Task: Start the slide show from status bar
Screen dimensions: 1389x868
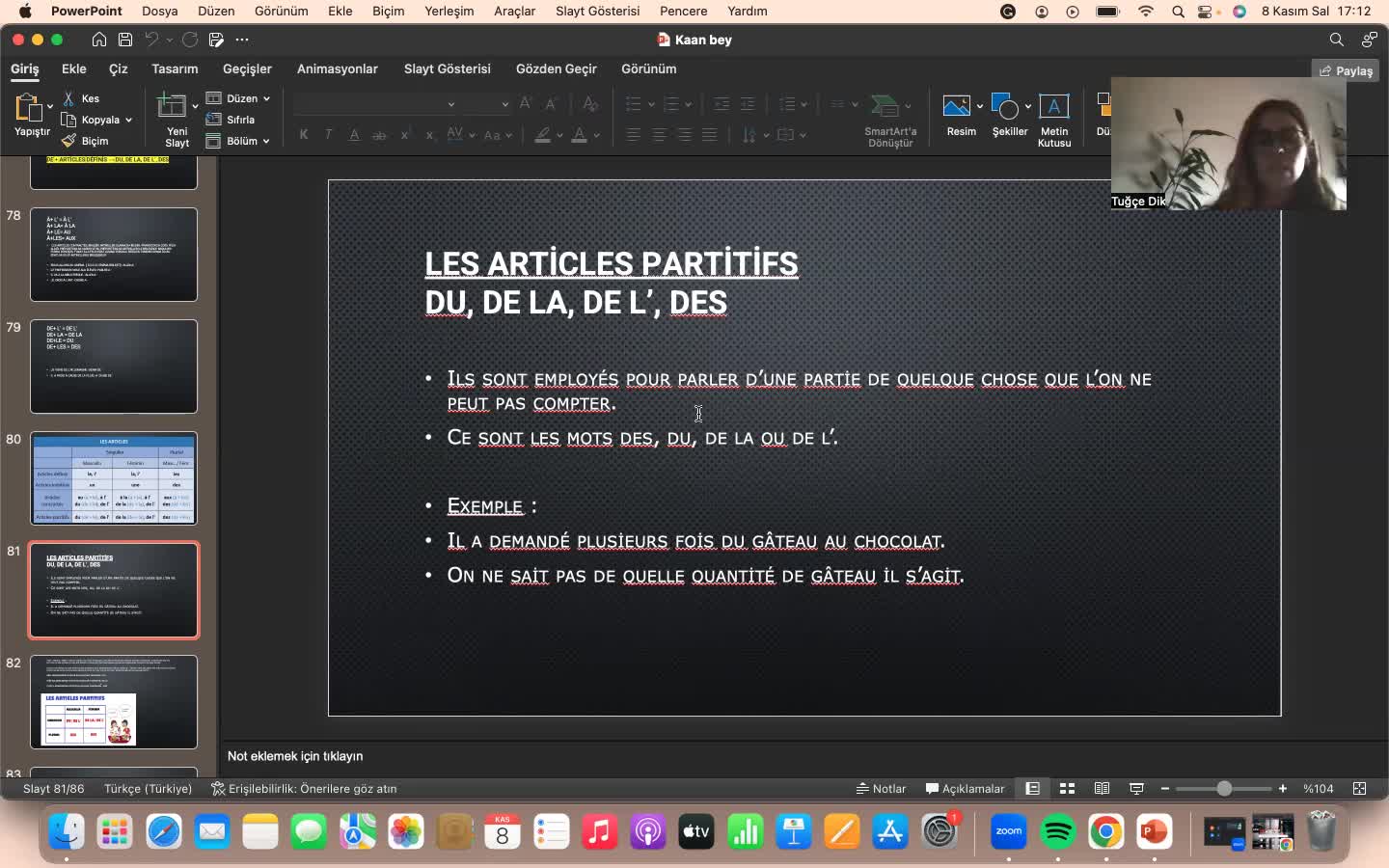Action: [1136, 789]
